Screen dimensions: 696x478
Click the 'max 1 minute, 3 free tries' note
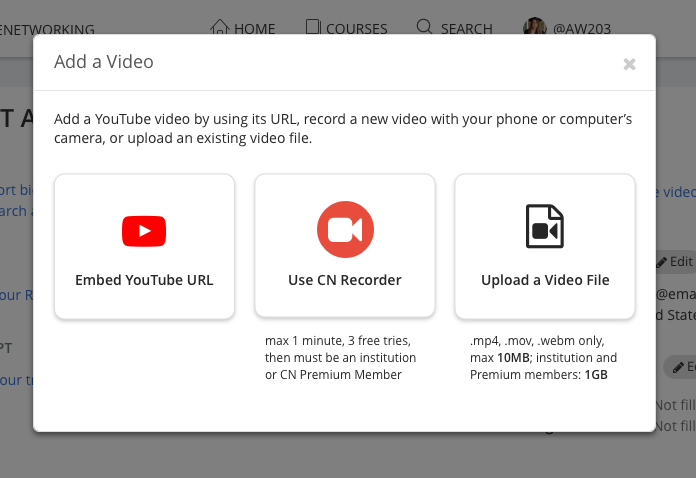338,340
